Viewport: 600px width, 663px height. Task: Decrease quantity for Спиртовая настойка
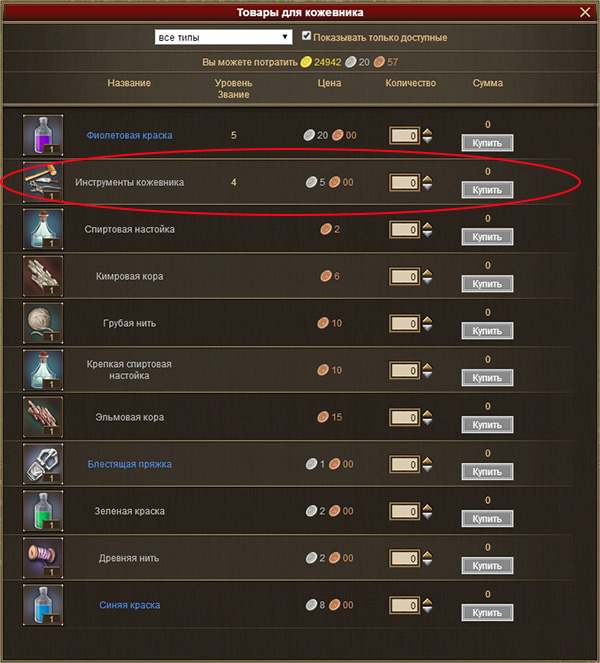427,233
